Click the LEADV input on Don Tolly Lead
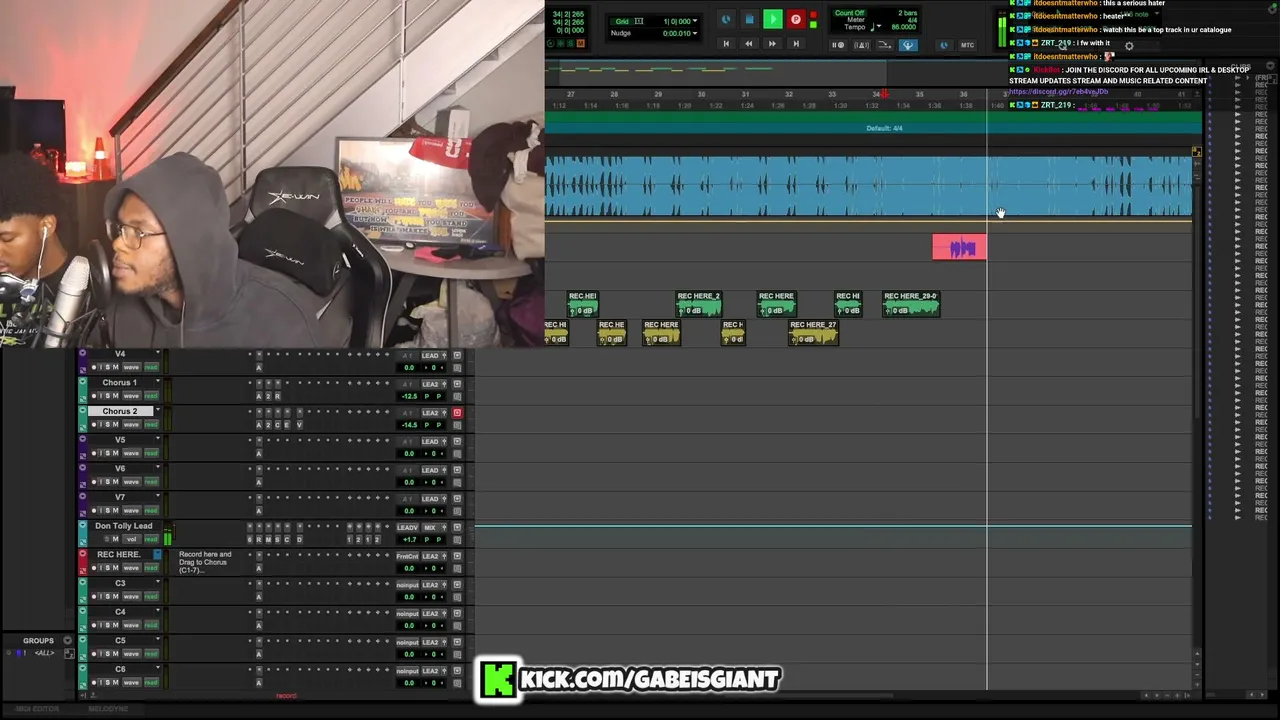Viewport: 1280px width, 720px height. 408,527
